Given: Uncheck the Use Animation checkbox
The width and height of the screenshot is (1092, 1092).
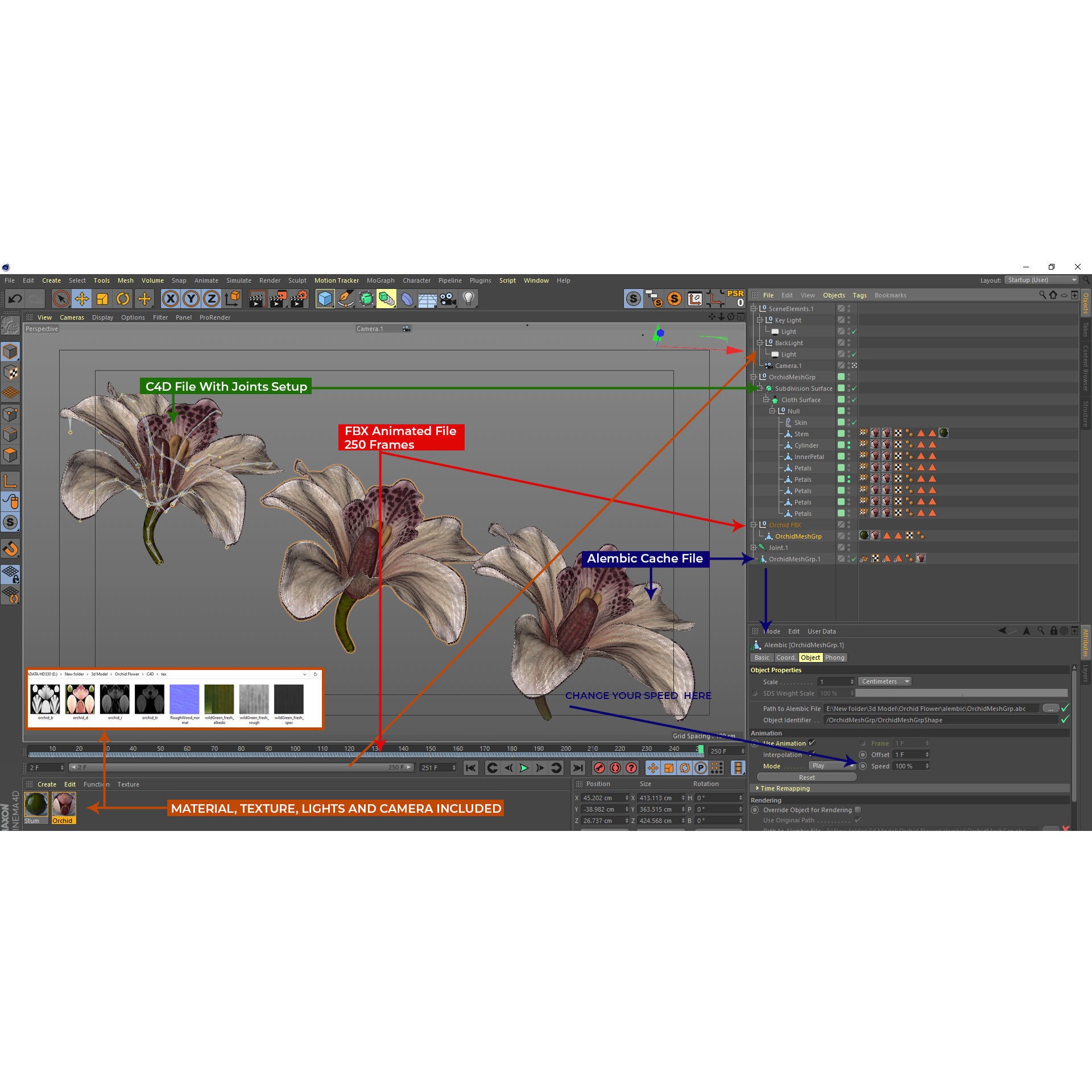Looking at the screenshot, I should tap(812, 743).
